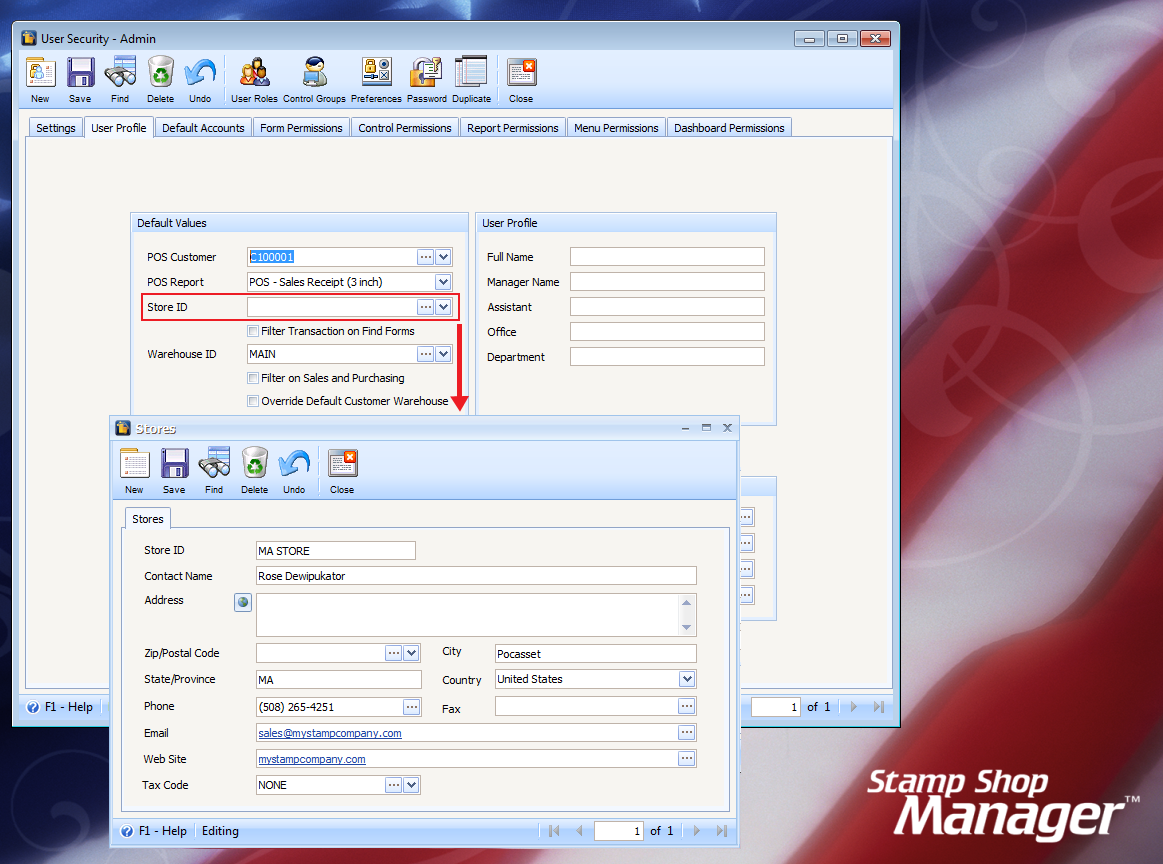1163x864 pixels.
Task: Select the Stores tab in Stores window
Action: [148, 519]
